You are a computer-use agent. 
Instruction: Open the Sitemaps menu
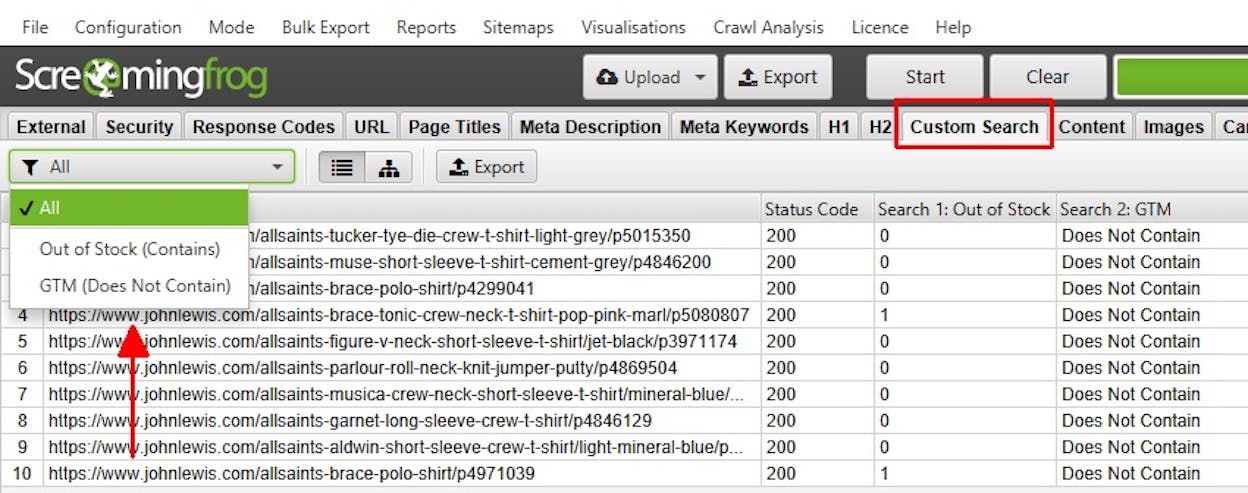[x=518, y=27]
